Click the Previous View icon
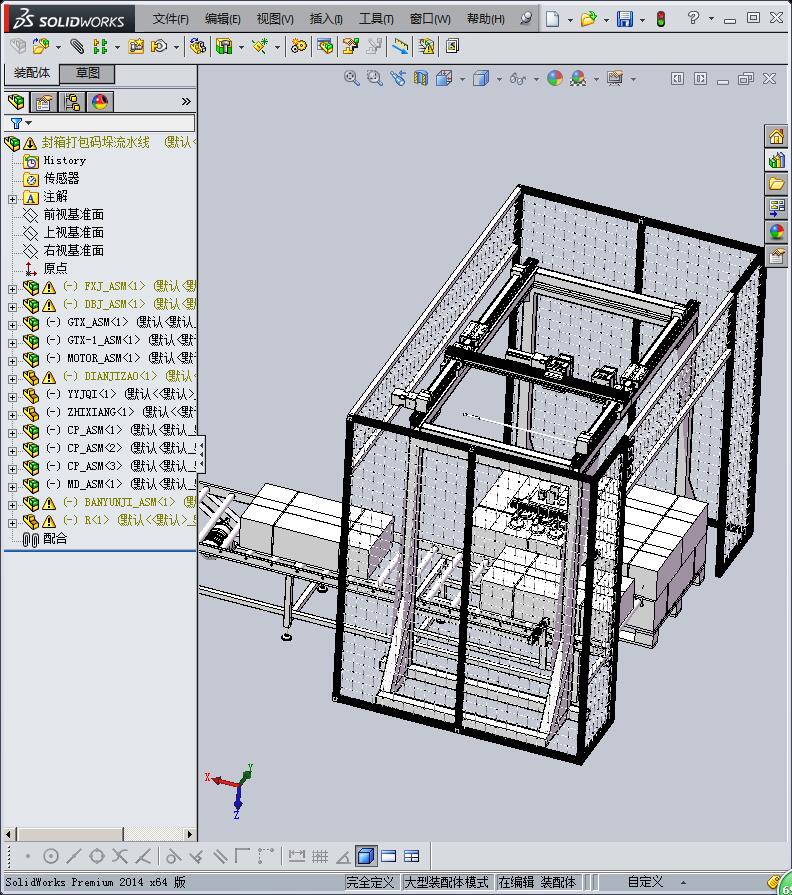792x895 pixels. (x=398, y=78)
